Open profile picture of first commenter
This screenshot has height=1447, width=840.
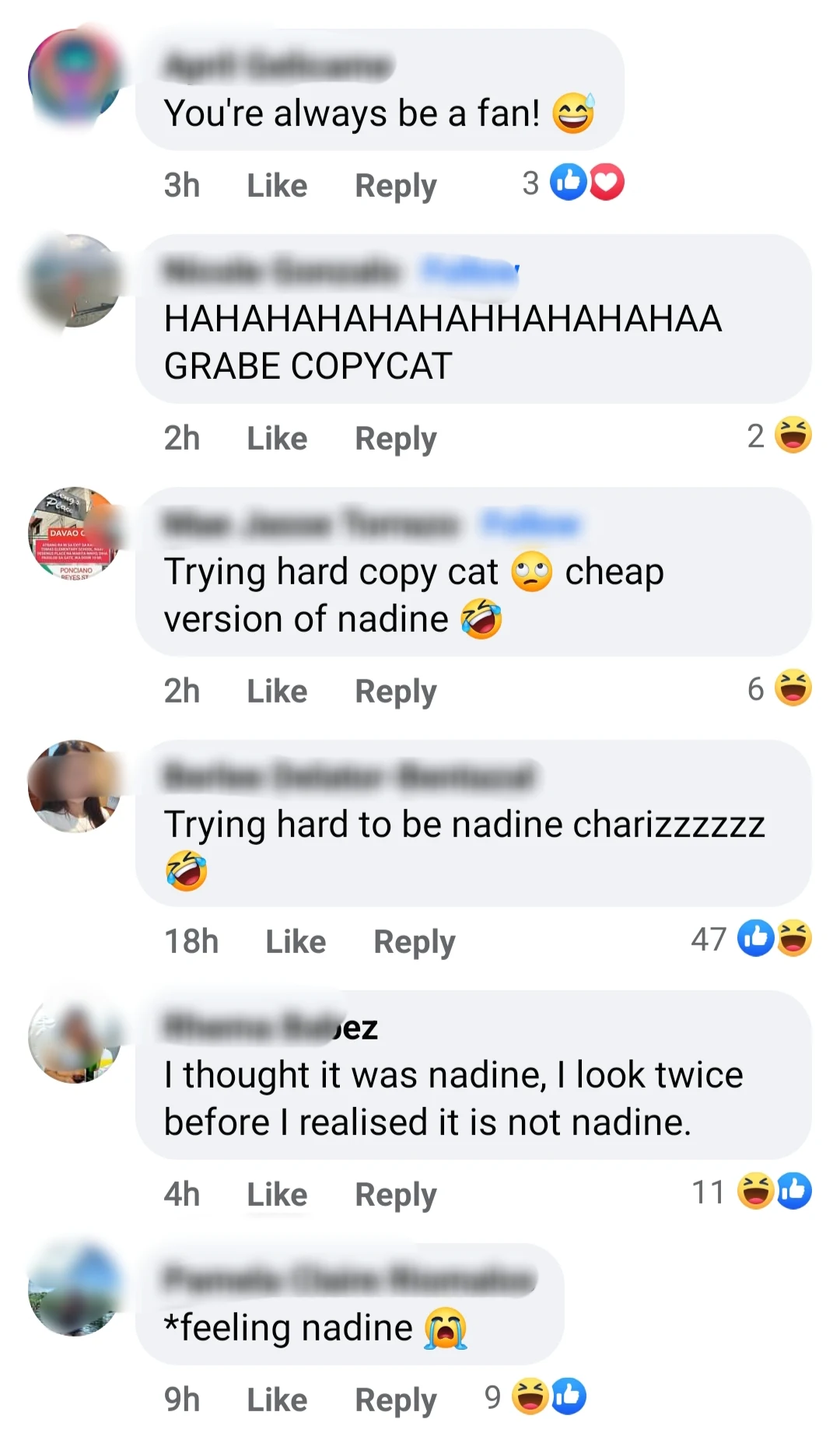75,75
